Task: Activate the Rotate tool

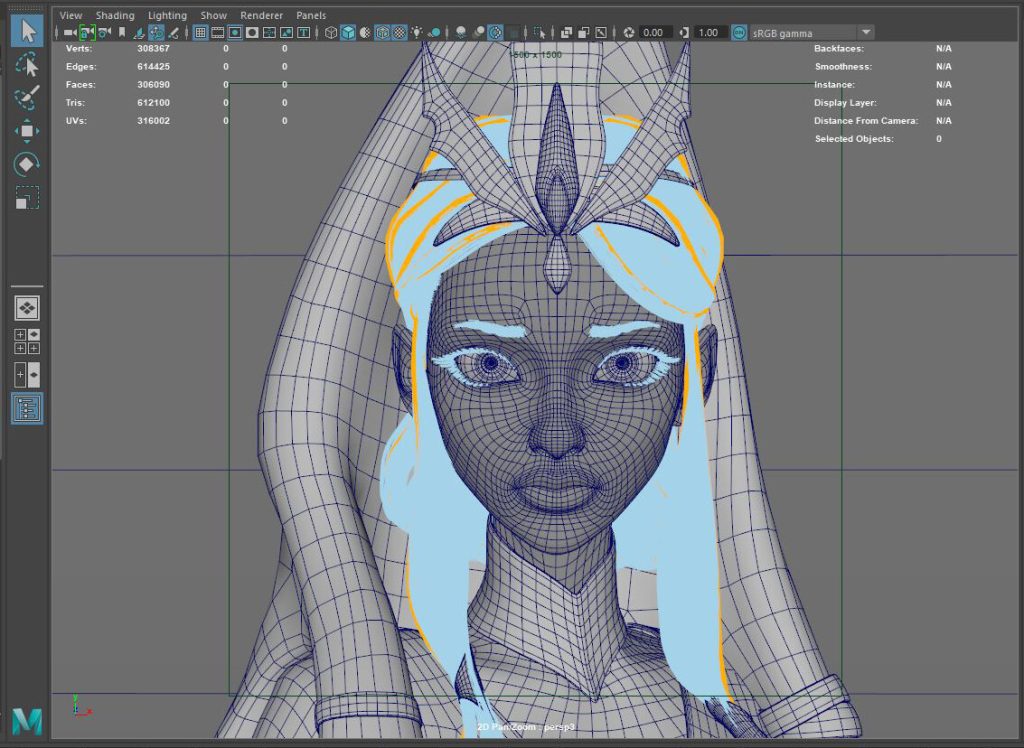Action: coord(27,164)
